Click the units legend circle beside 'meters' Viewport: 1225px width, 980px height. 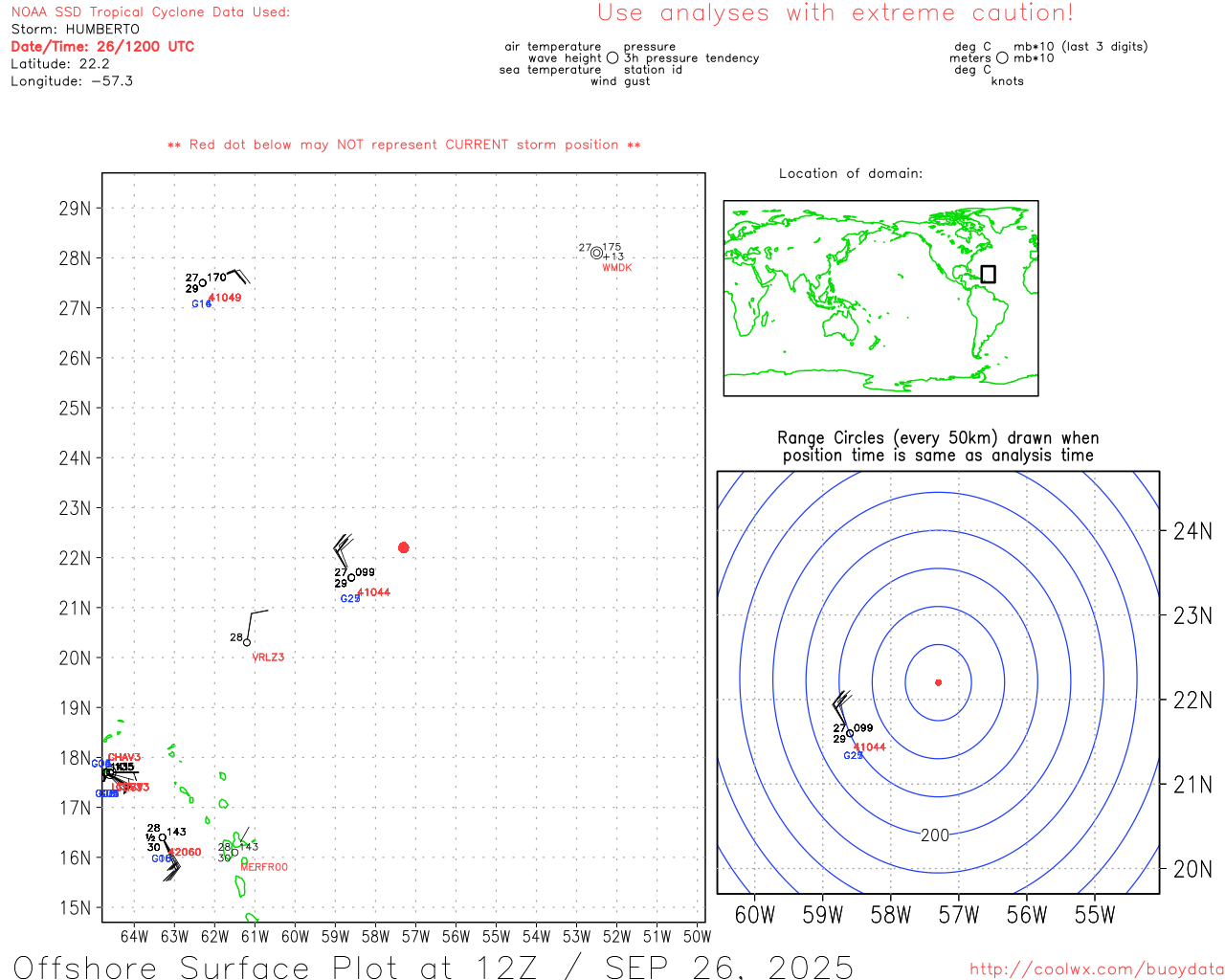[1002, 58]
